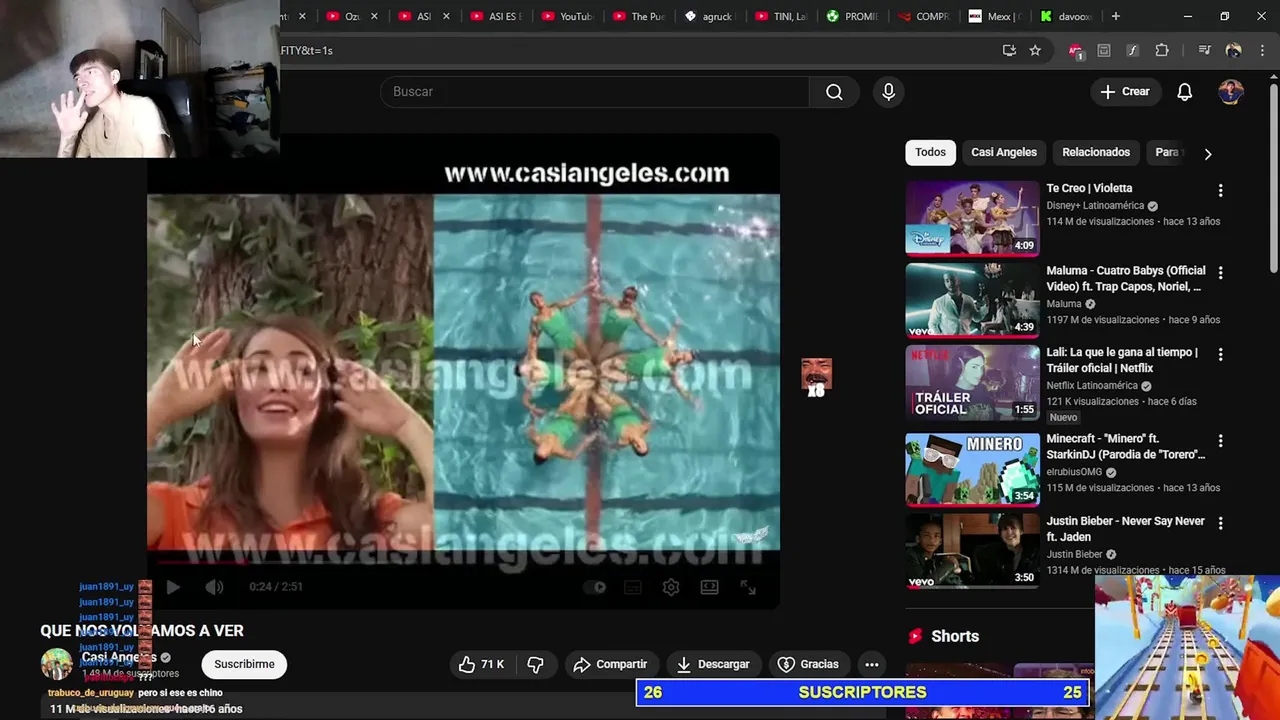Focus the Buscar search field
Screen dimensions: 1280x720
point(594,92)
